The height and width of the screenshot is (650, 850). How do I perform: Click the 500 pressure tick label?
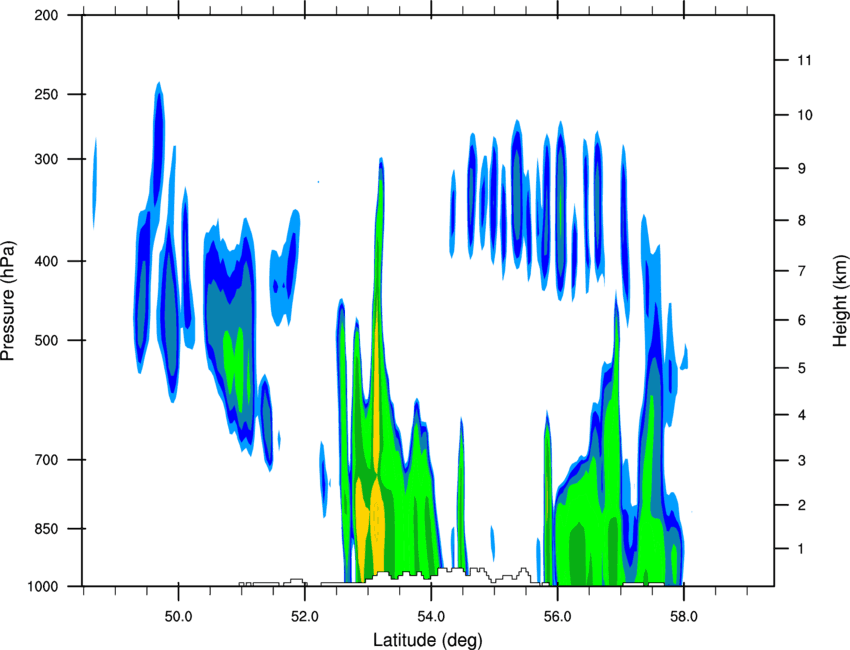(46, 340)
